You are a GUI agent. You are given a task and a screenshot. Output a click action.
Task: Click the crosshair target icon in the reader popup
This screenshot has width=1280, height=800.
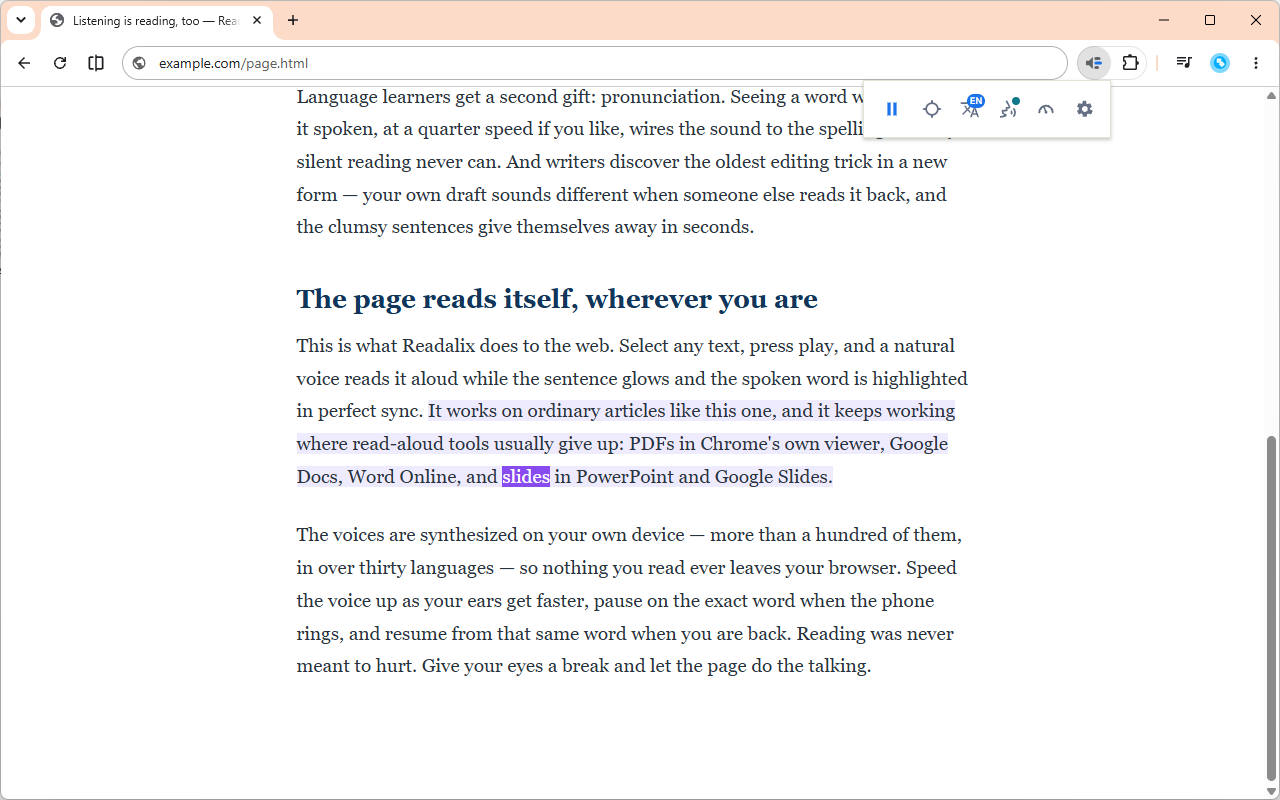click(932, 109)
